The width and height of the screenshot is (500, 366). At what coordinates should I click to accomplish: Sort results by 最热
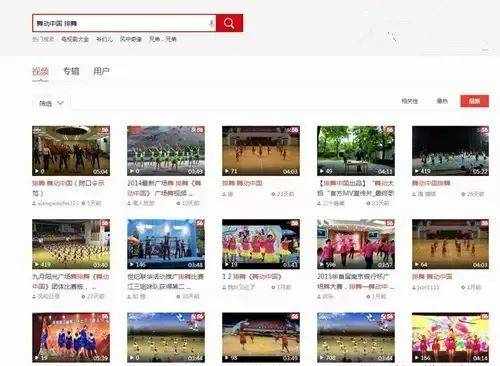(x=442, y=101)
